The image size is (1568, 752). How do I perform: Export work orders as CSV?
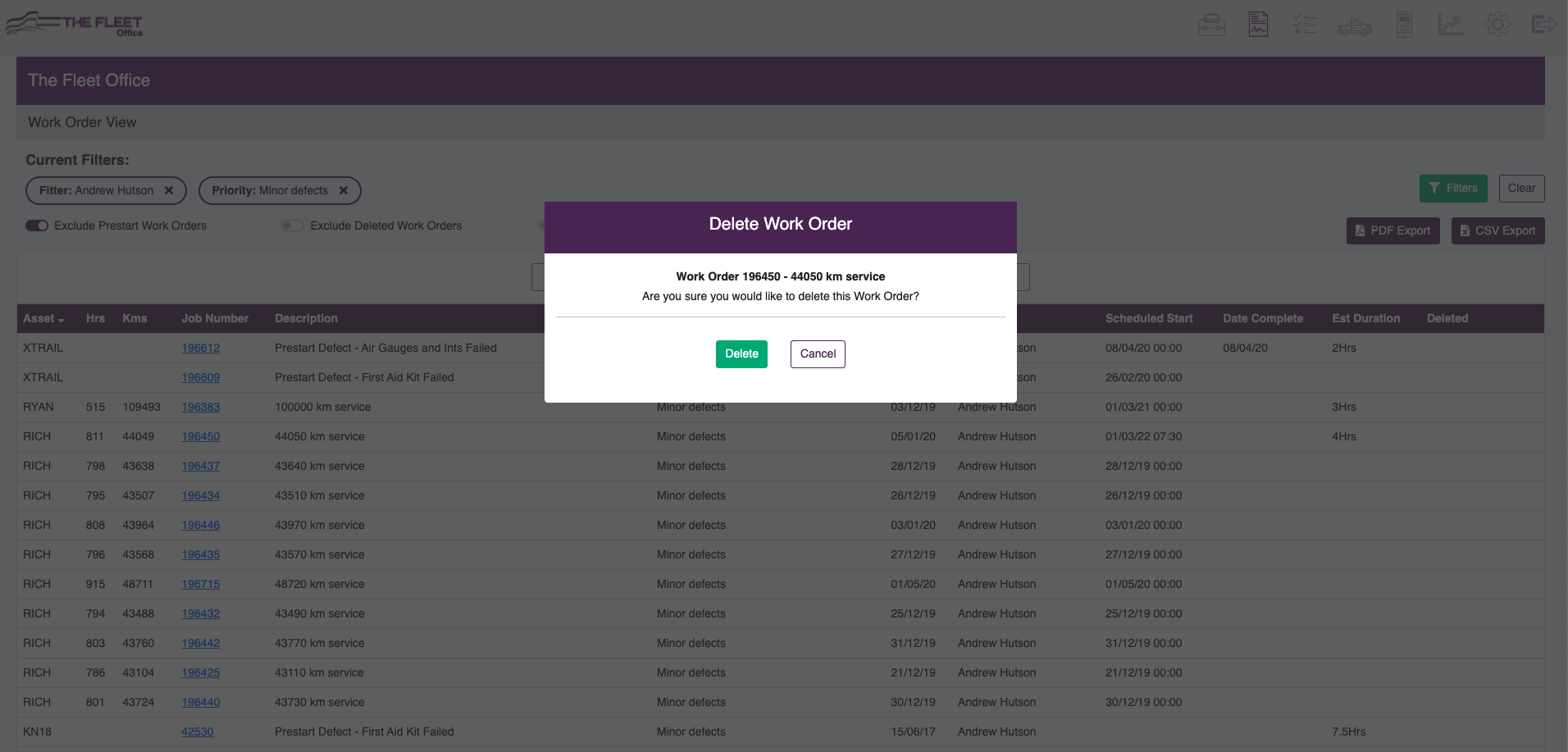pos(1497,231)
